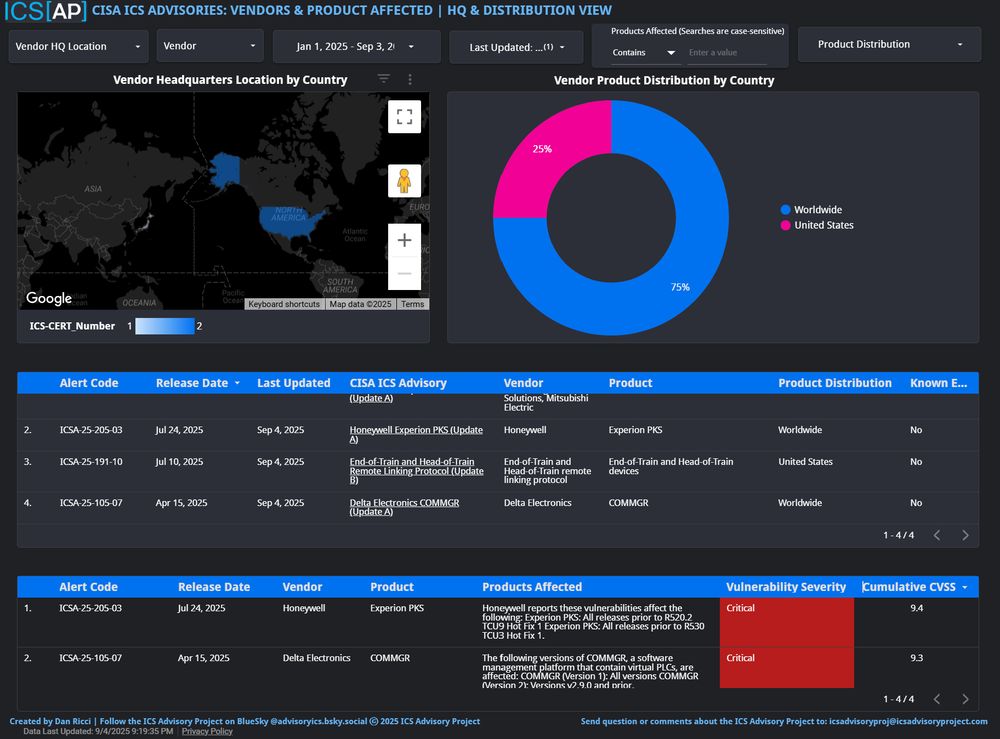This screenshot has height=739, width=1000.
Task: Open the map chart three-dot menu
Action: 409,79
